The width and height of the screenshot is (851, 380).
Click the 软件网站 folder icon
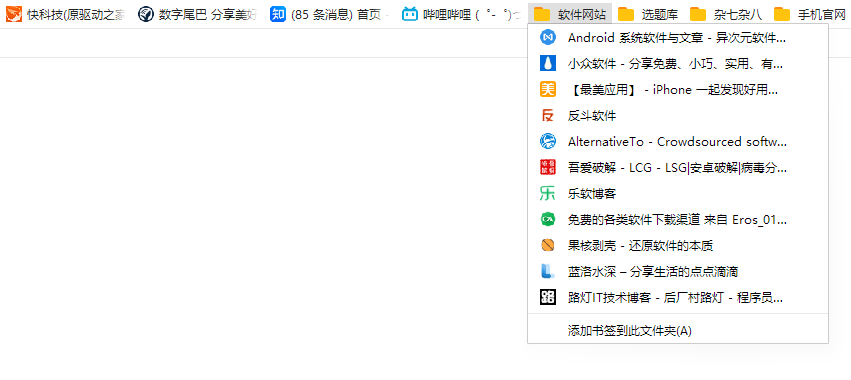click(542, 15)
